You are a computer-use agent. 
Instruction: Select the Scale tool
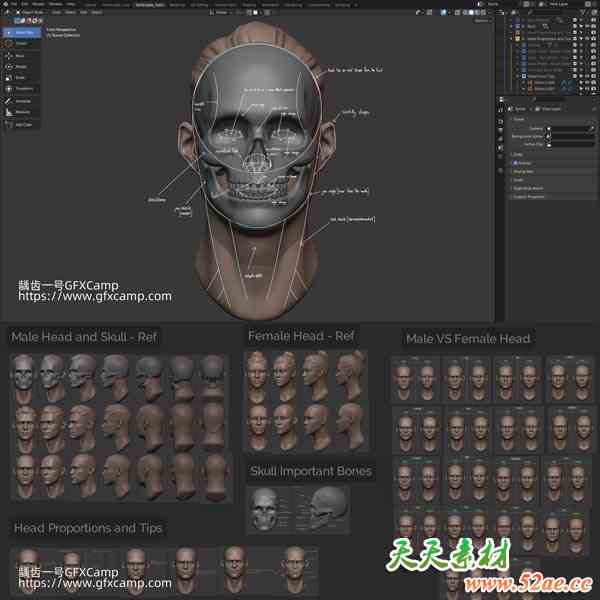tap(21, 78)
